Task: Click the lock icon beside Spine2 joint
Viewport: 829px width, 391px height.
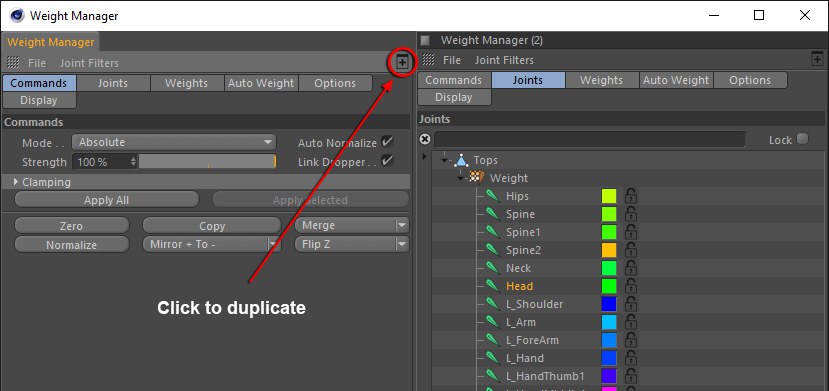Action: coord(630,250)
